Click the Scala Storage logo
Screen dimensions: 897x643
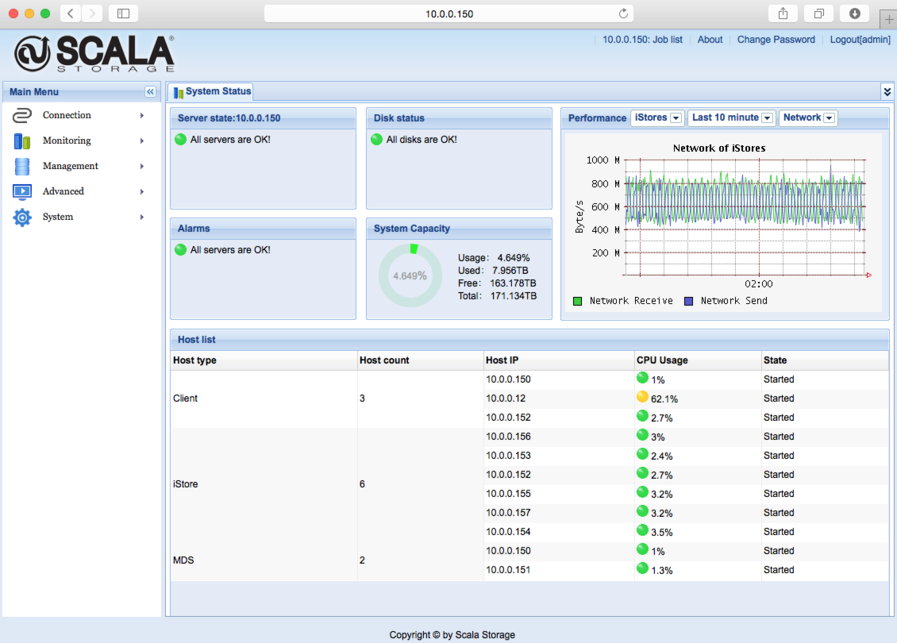point(94,53)
